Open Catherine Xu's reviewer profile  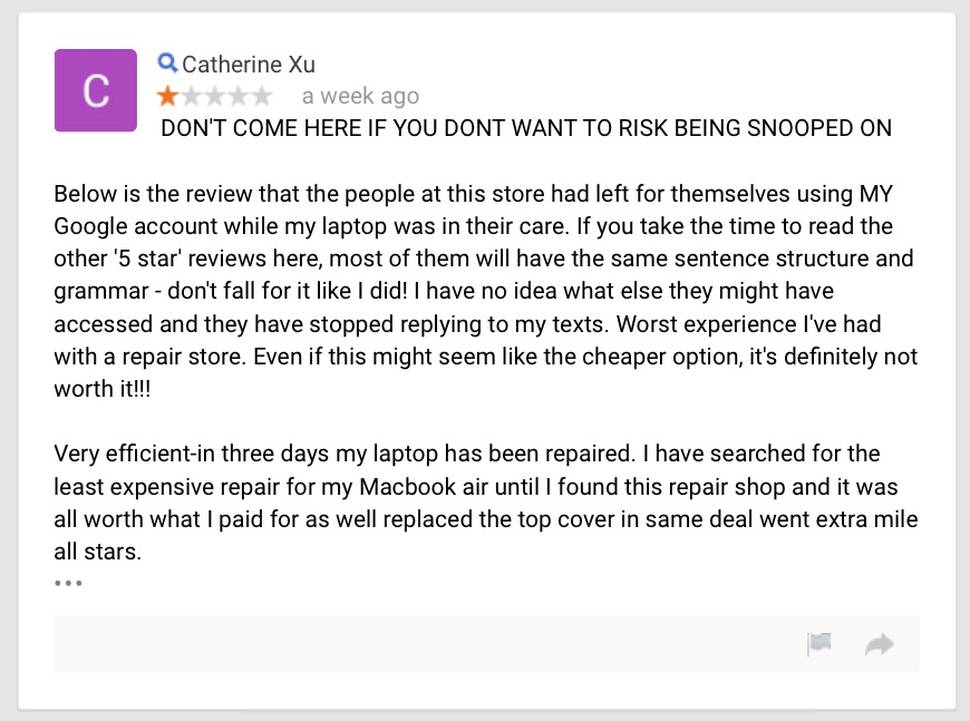coord(248,64)
